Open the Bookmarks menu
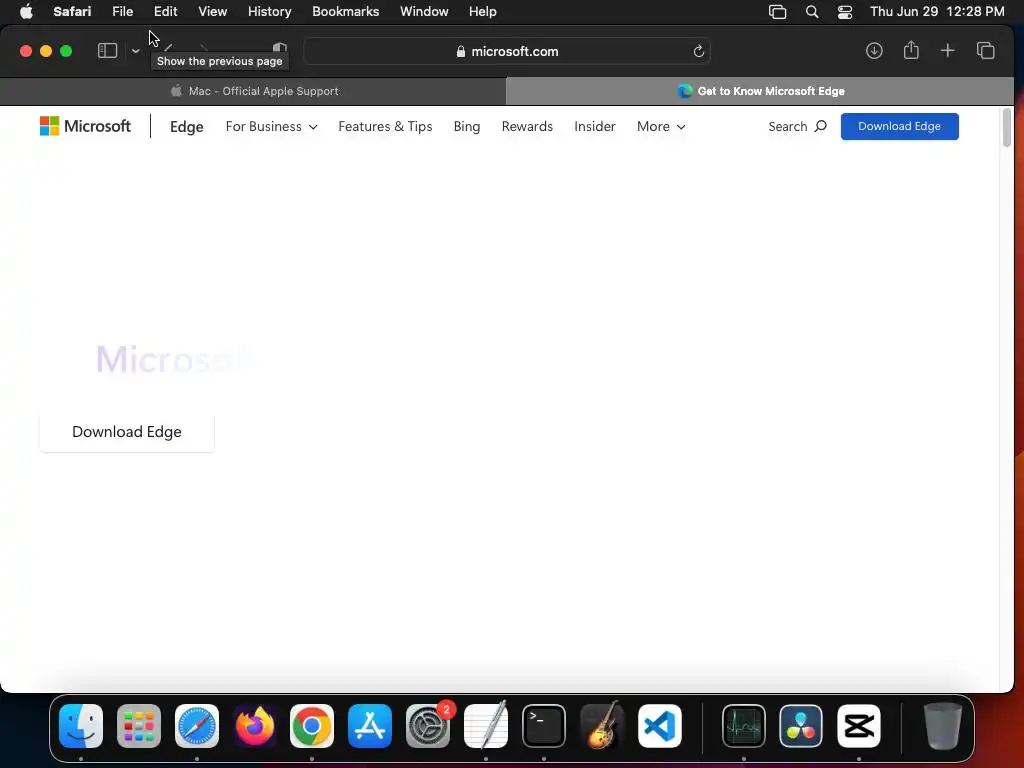 coord(345,12)
